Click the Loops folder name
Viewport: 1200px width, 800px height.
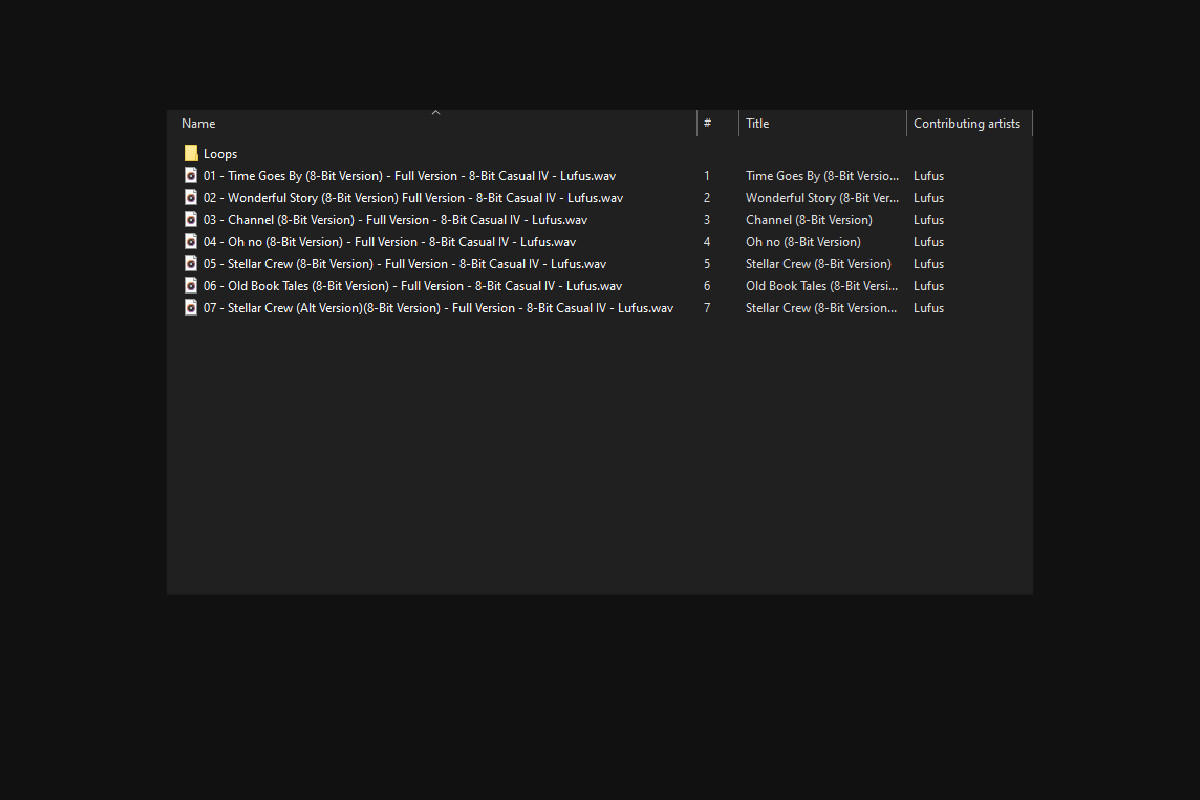click(x=221, y=154)
